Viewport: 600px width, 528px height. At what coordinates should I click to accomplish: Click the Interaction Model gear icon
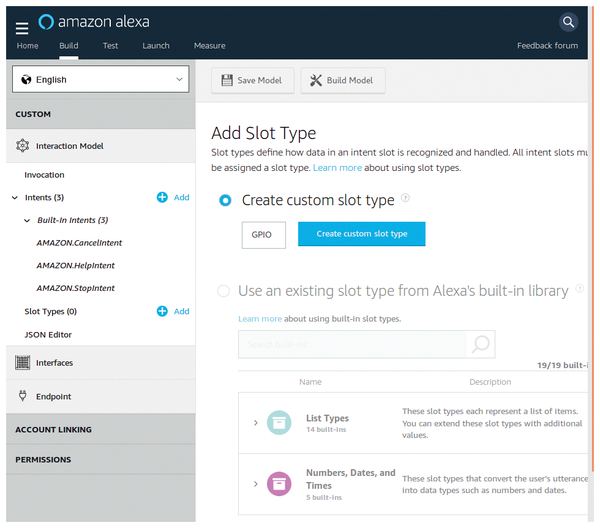pyautogui.click(x=23, y=146)
